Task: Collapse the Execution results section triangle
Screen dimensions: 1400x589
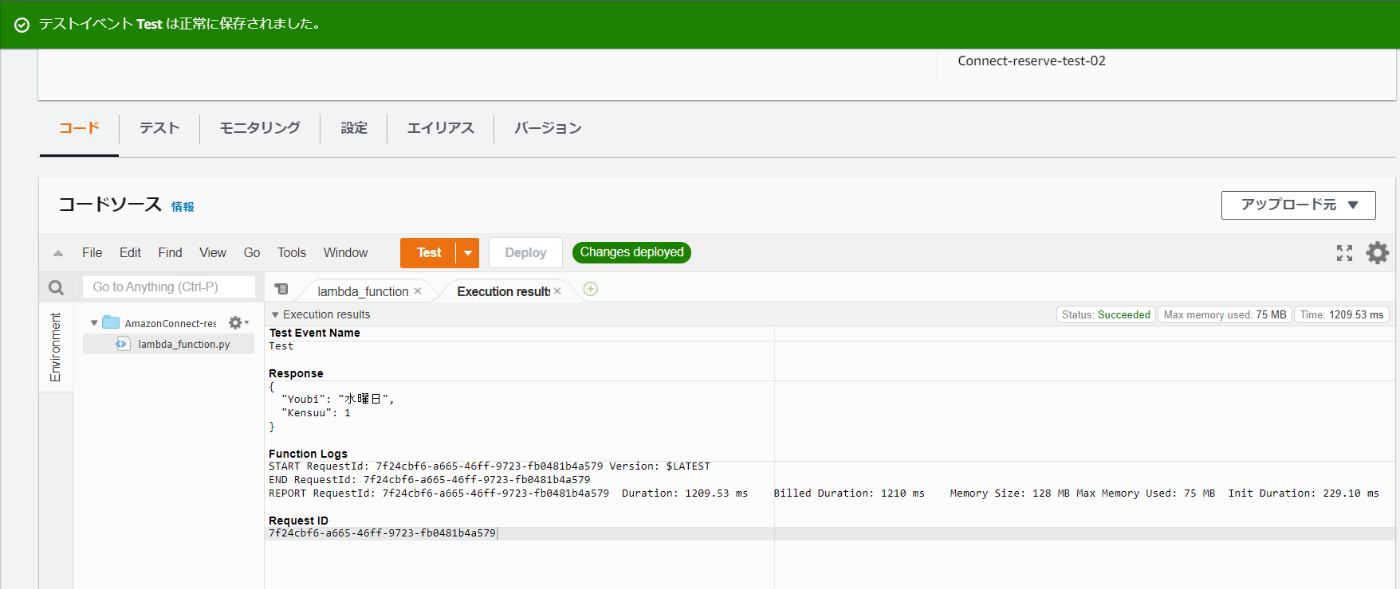Action: coord(275,315)
